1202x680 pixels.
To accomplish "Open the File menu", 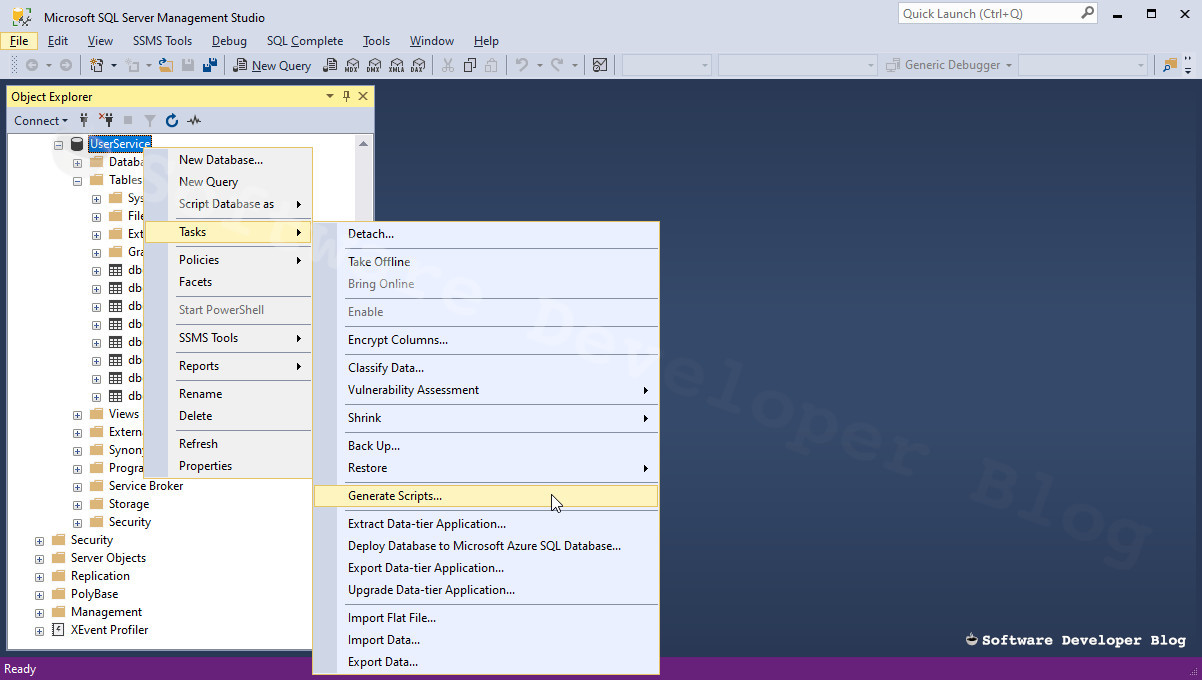I will coord(19,41).
